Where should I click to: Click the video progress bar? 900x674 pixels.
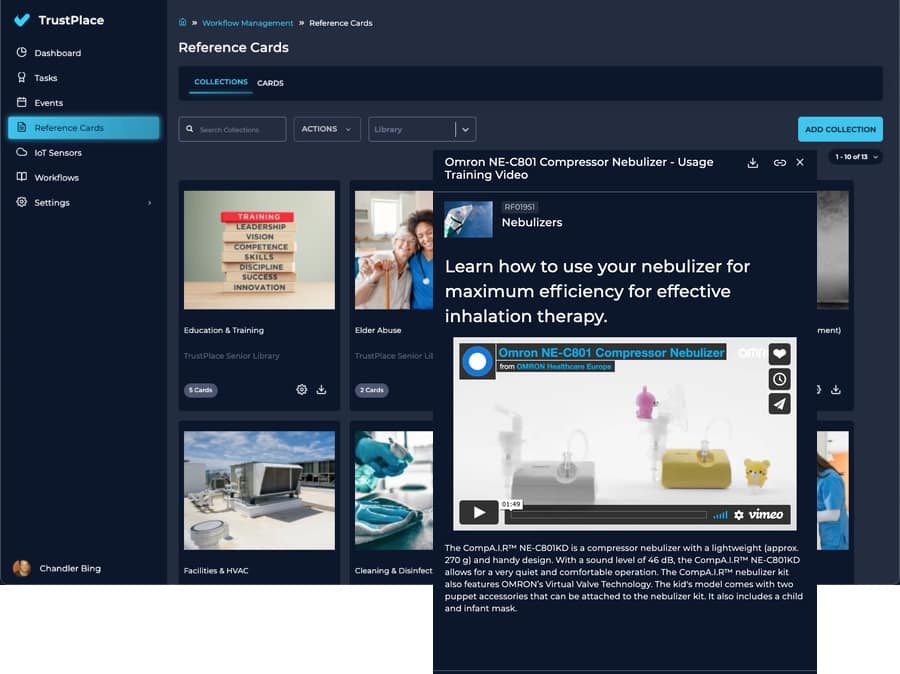click(x=608, y=515)
